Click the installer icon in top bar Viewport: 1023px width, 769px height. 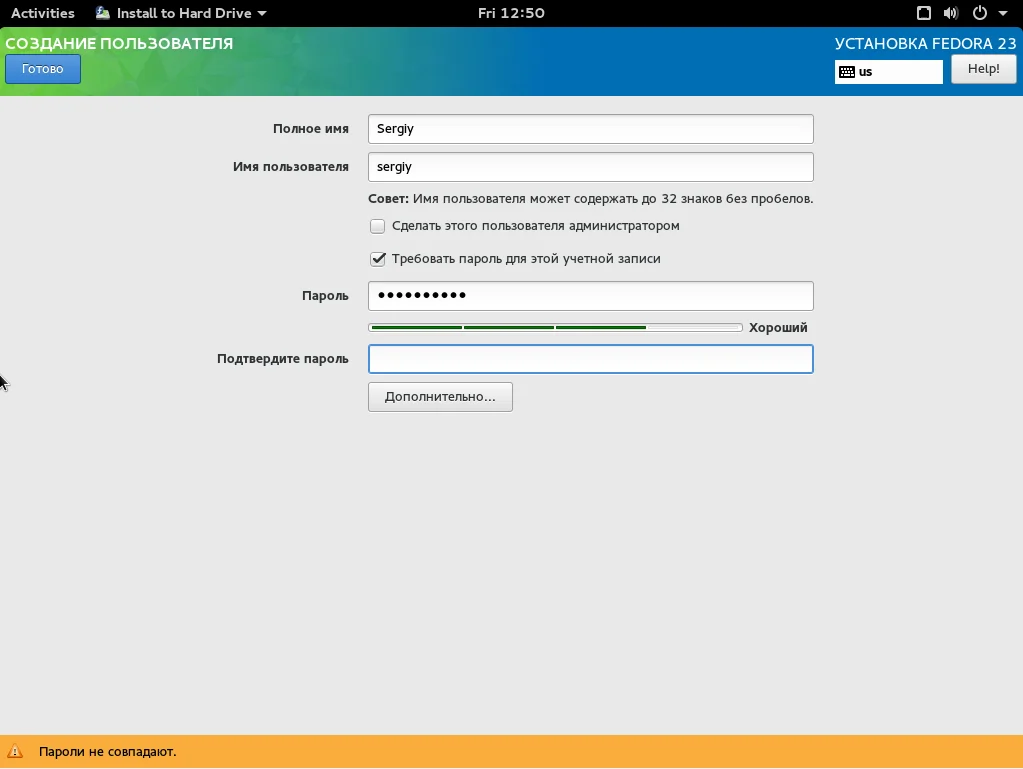103,13
